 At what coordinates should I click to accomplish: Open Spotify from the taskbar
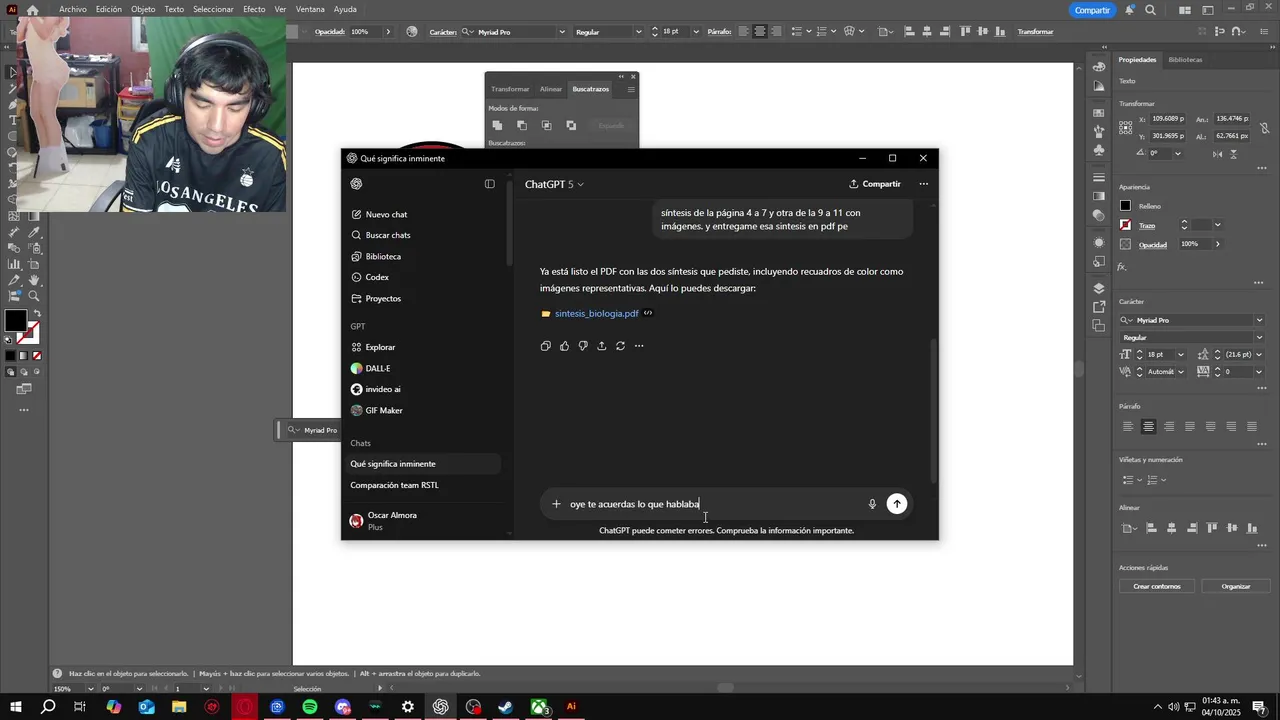point(310,707)
